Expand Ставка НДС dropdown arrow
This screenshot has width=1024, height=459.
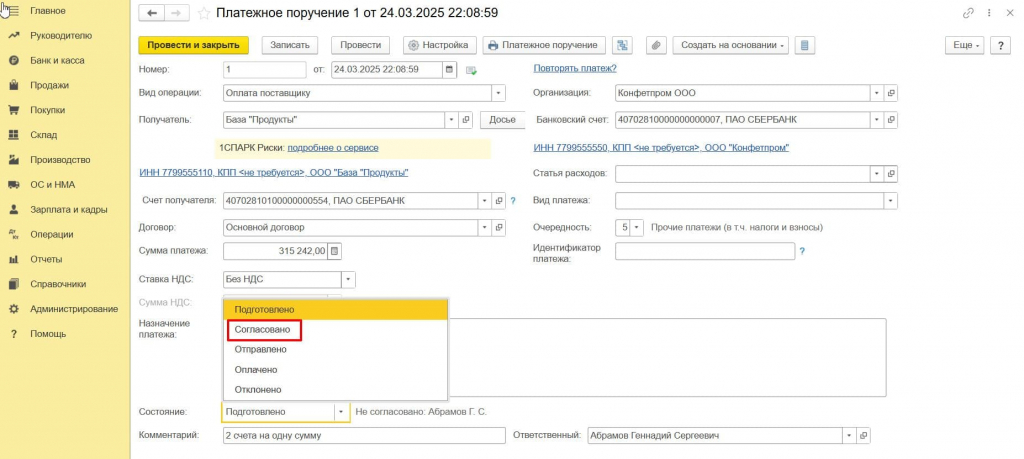point(349,279)
